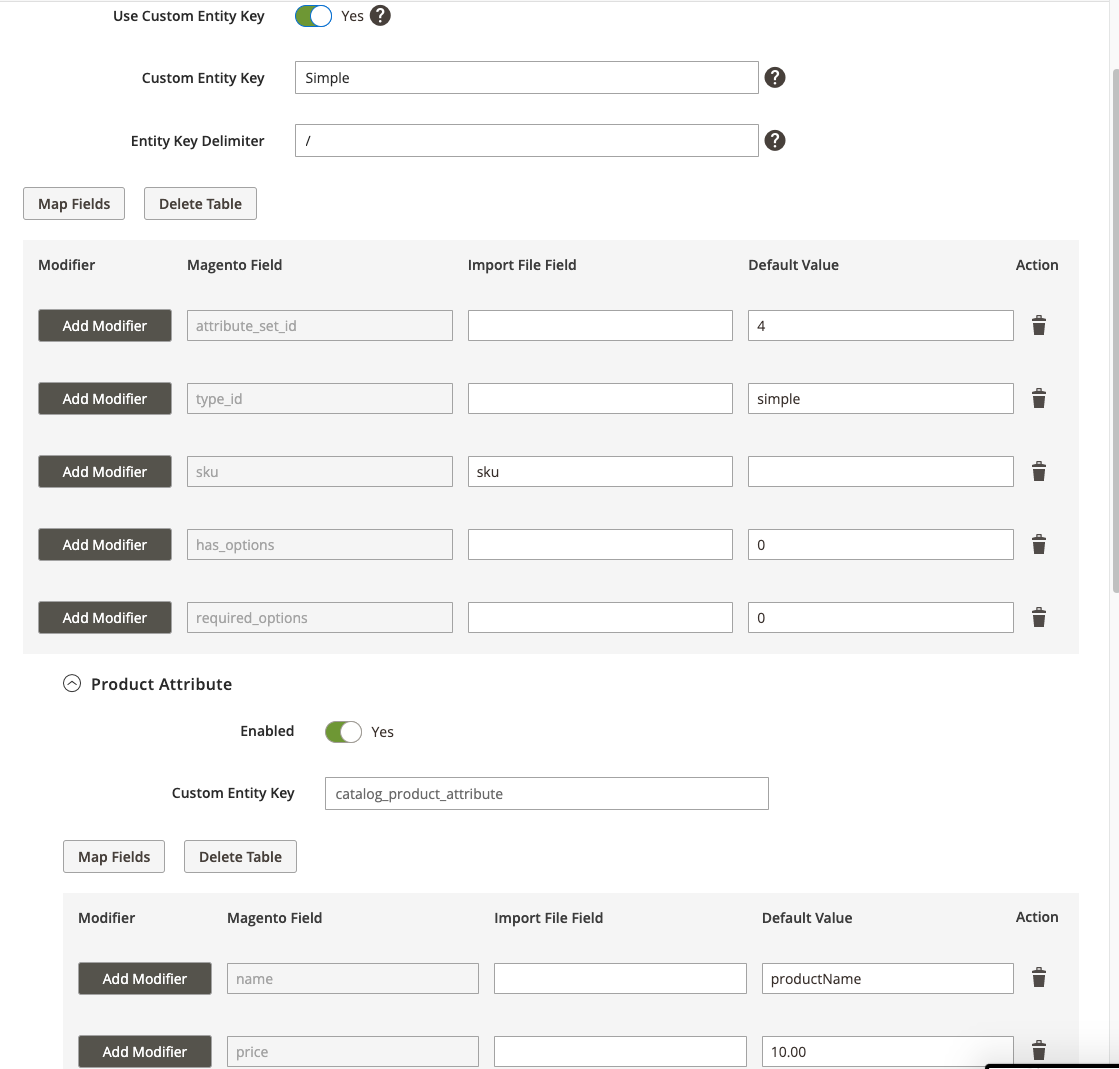
Task: Click Delete Table under Product Attribute
Action: click(240, 857)
